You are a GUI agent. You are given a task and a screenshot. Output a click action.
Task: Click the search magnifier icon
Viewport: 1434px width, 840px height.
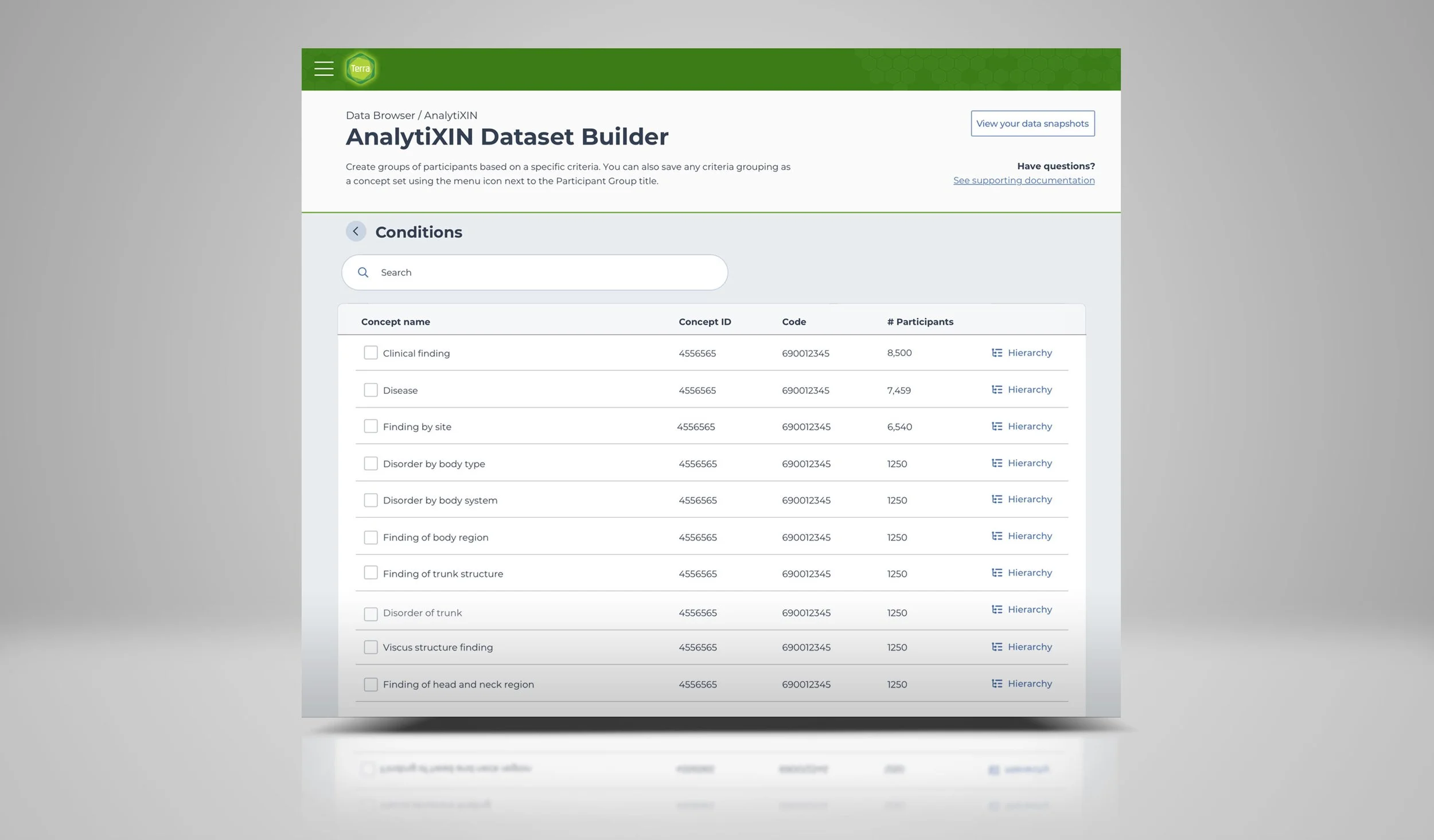[363, 272]
